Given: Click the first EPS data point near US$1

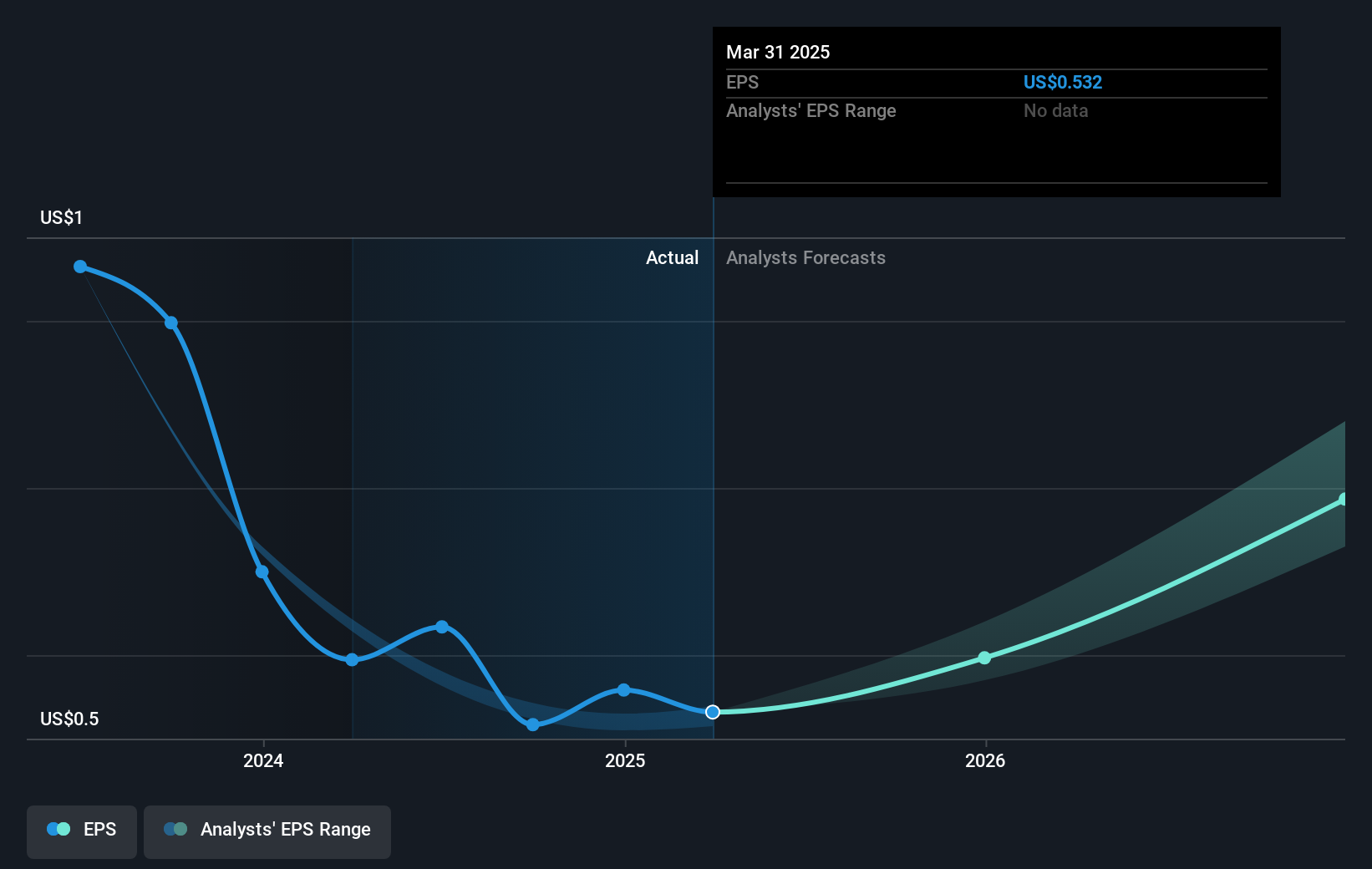Looking at the screenshot, I should click(80, 267).
